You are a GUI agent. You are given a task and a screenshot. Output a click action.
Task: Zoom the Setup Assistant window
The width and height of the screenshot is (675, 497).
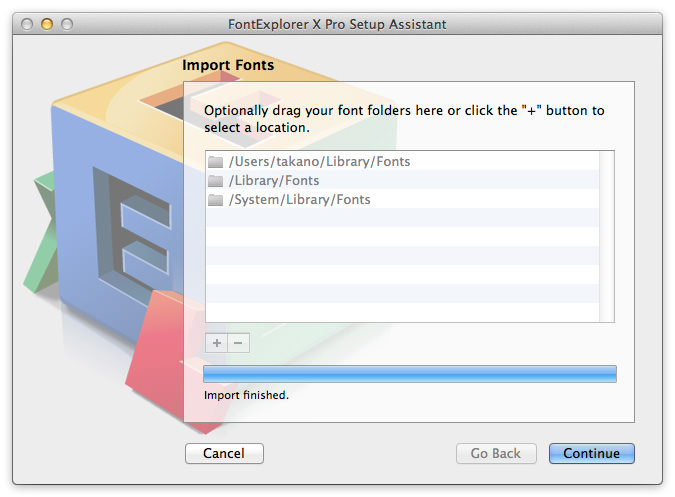click(67, 24)
